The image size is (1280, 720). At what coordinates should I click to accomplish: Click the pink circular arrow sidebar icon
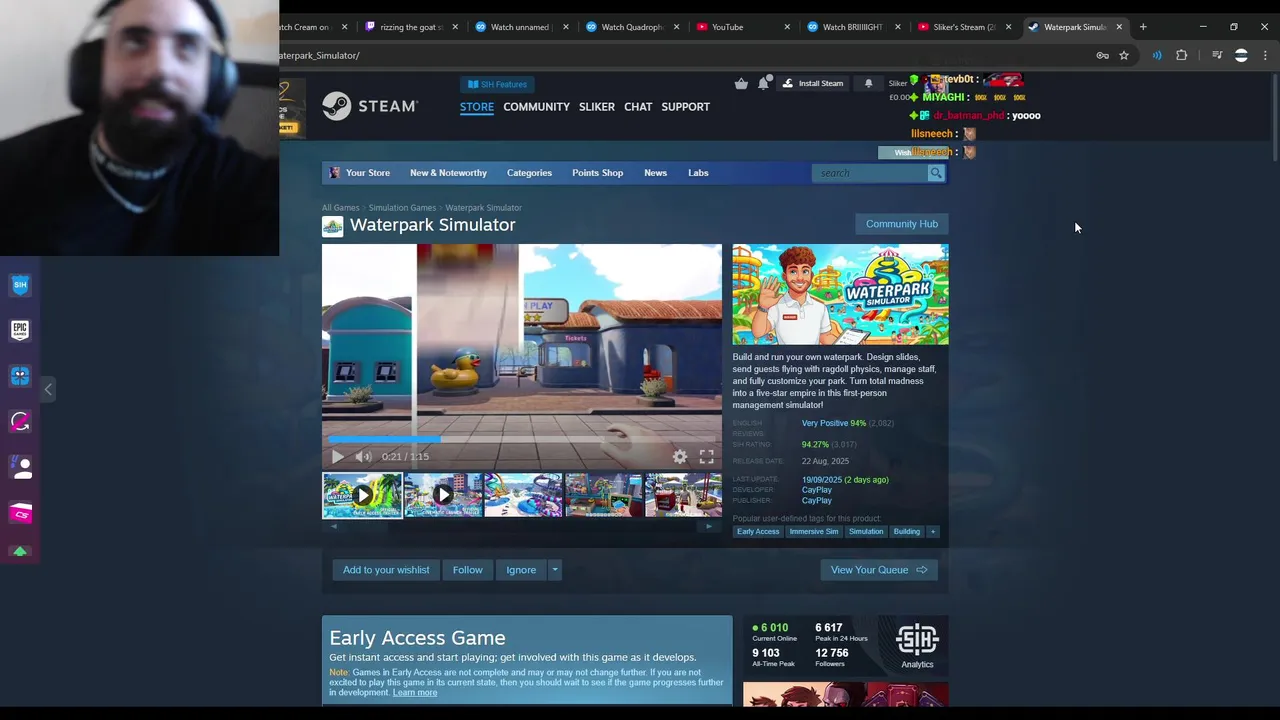tap(20, 421)
